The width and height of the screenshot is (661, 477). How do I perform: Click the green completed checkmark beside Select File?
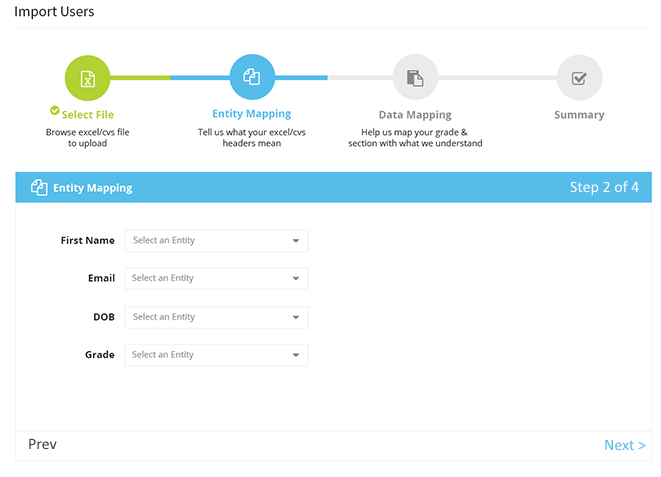(x=55, y=111)
